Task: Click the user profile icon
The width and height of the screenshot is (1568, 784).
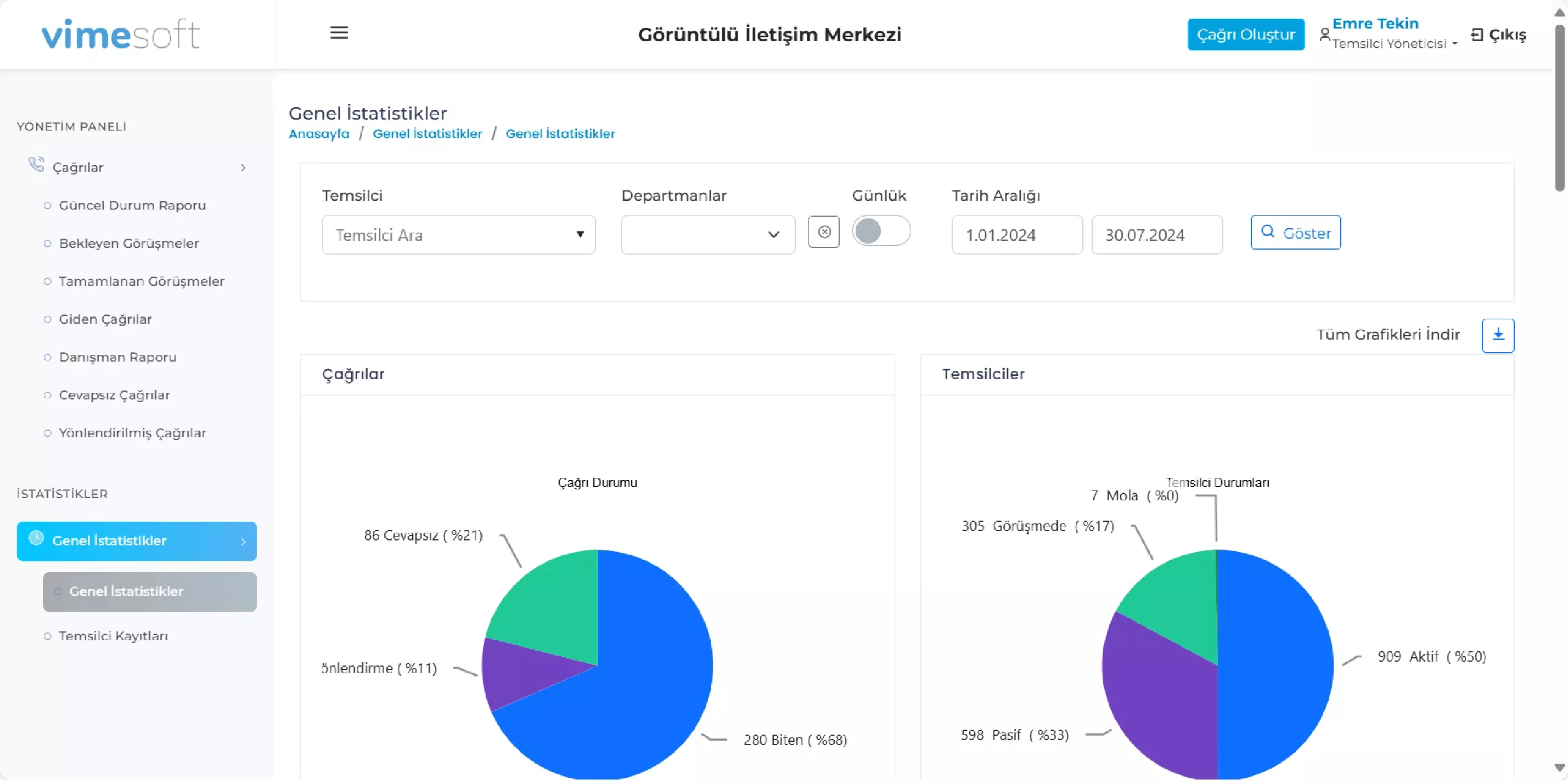Action: pos(1324,35)
